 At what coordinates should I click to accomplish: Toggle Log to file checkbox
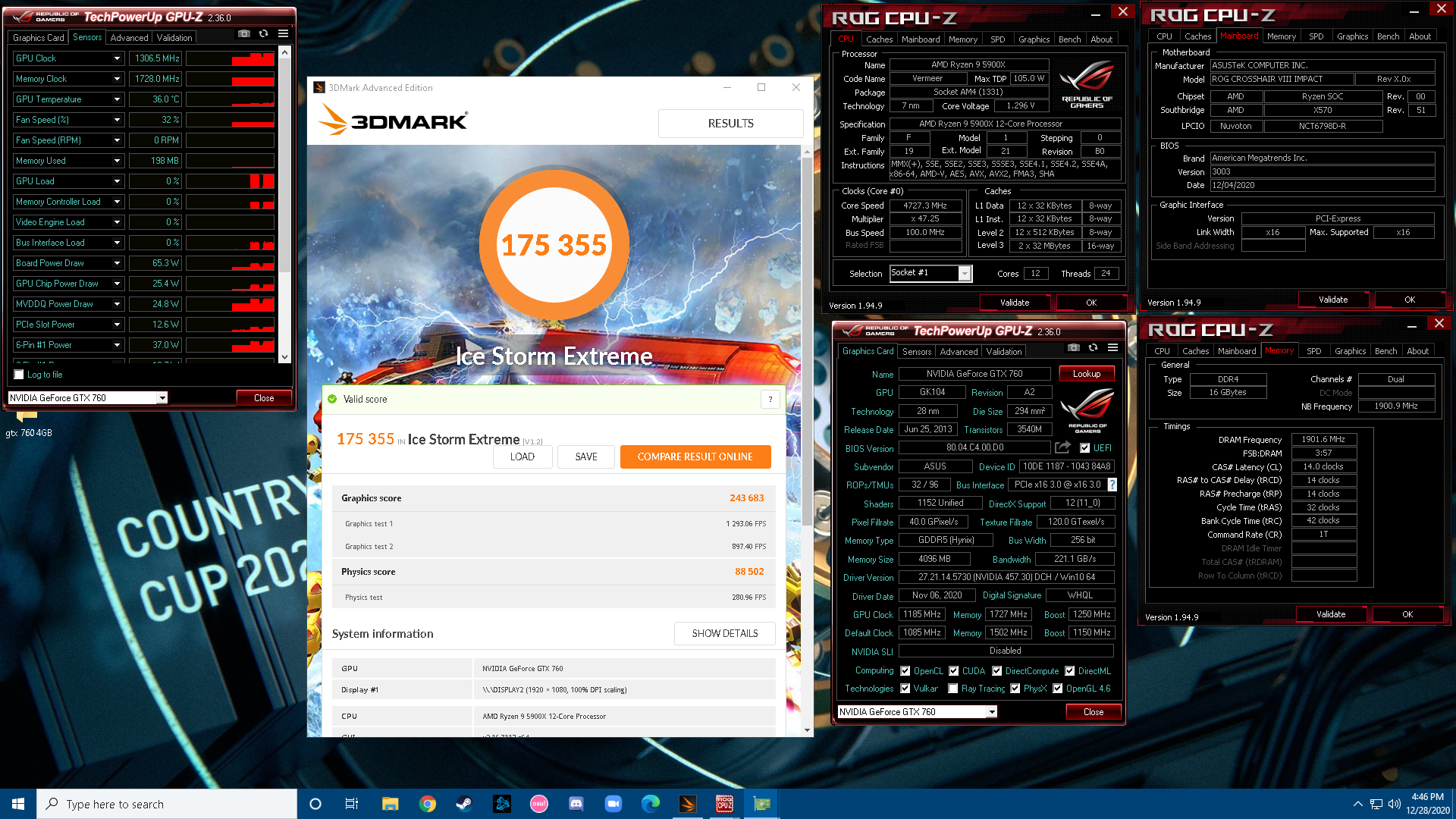(19, 375)
